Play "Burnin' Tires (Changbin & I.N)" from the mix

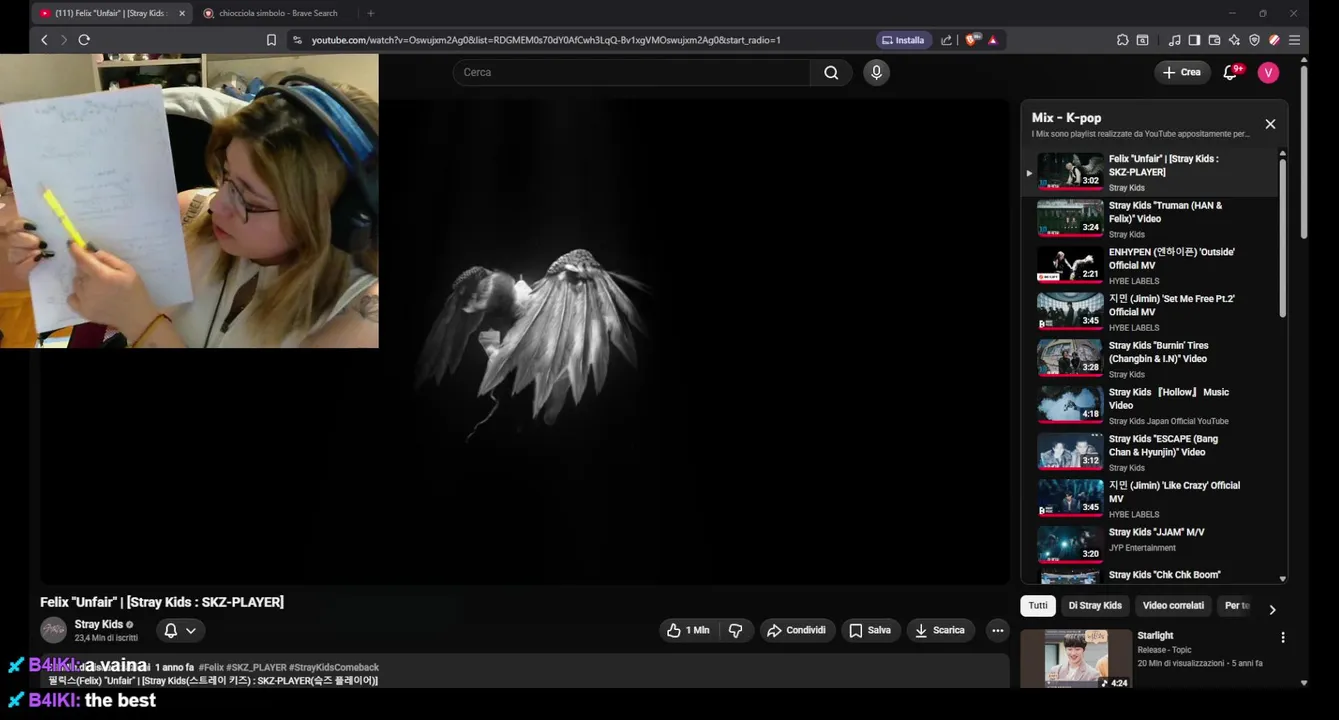[x=1150, y=358]
